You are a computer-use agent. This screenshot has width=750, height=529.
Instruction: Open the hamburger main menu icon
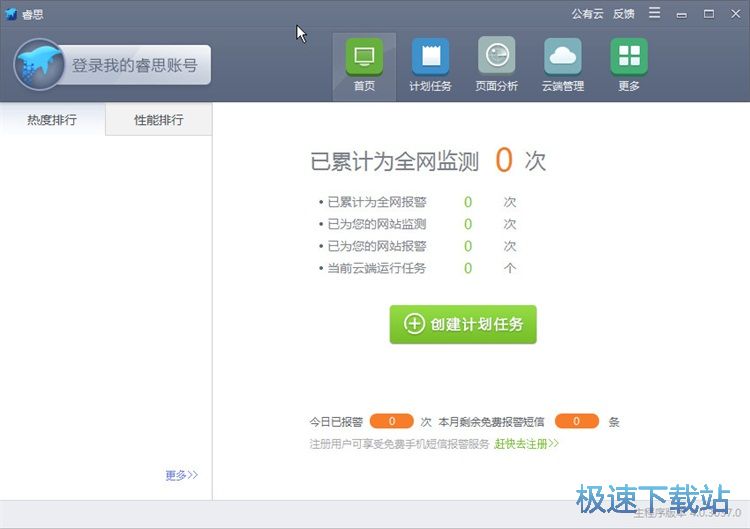[654, 14]
